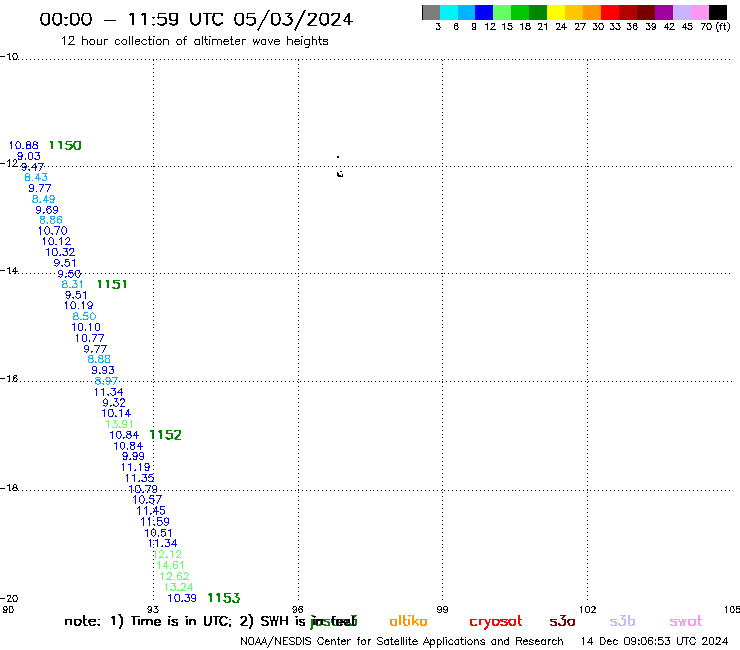740x650 pixels.
Task: Click the wave height value 10.10
Action: click(x=86, y=327)
